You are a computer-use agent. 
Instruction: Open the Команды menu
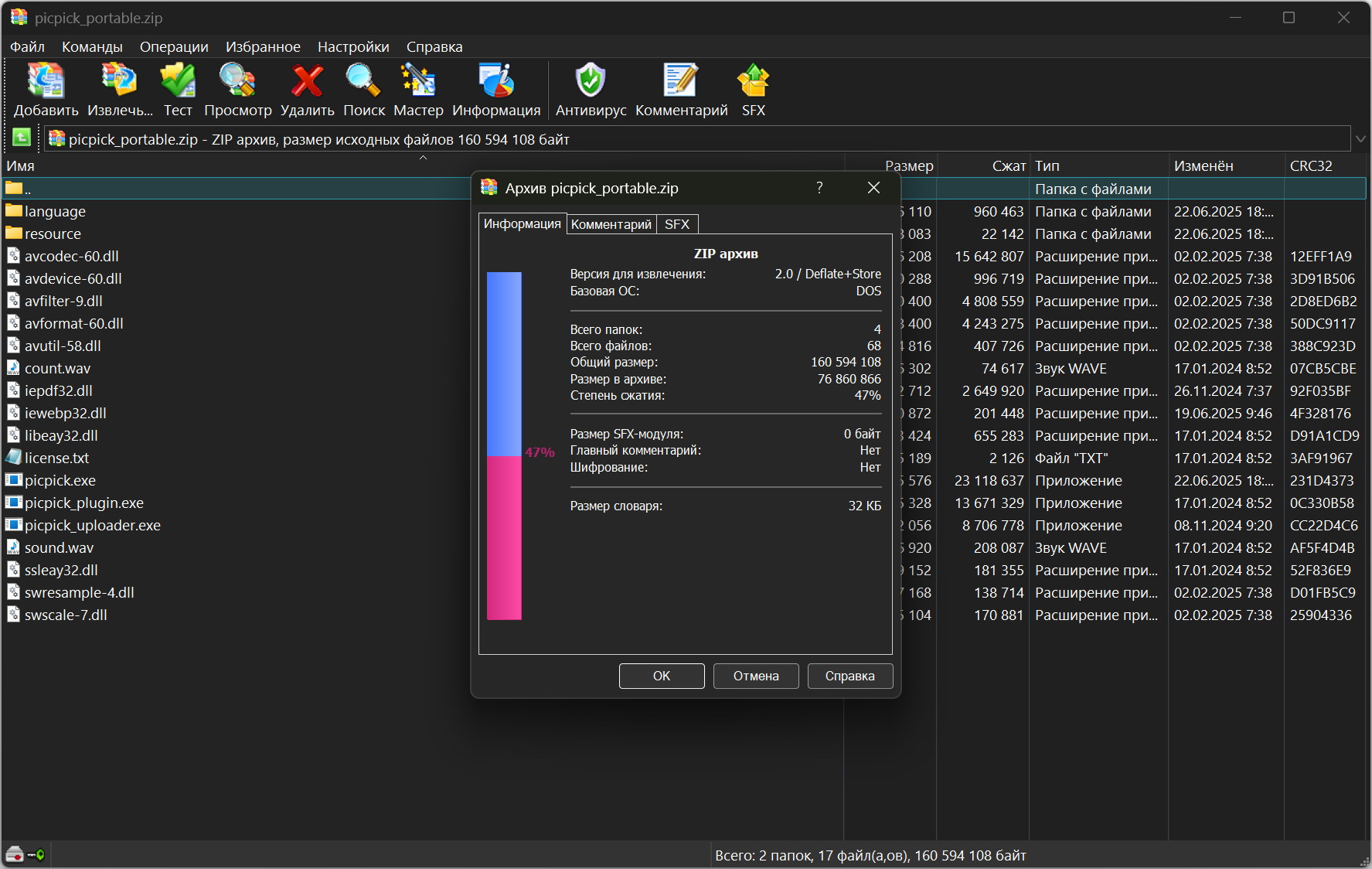pyautogui.click(x=92, y=46)
